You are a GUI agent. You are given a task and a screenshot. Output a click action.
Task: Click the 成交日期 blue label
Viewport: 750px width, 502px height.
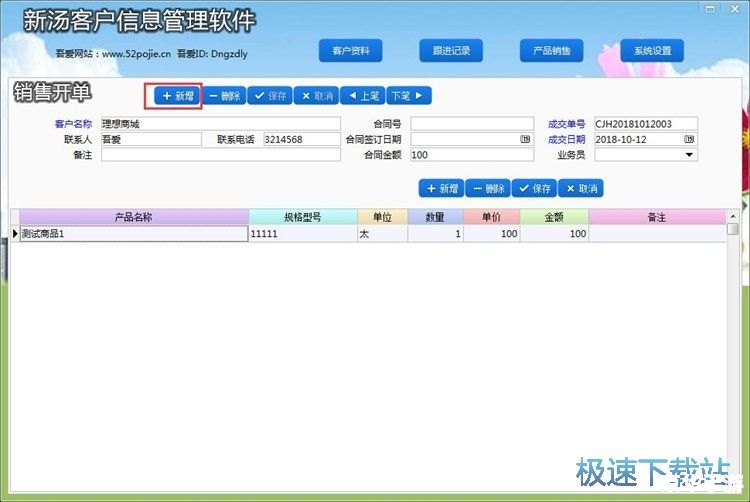tap(567, 139)
